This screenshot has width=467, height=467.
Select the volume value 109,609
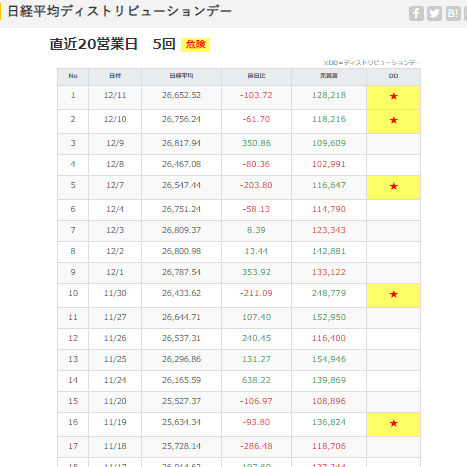coord(329,143)
